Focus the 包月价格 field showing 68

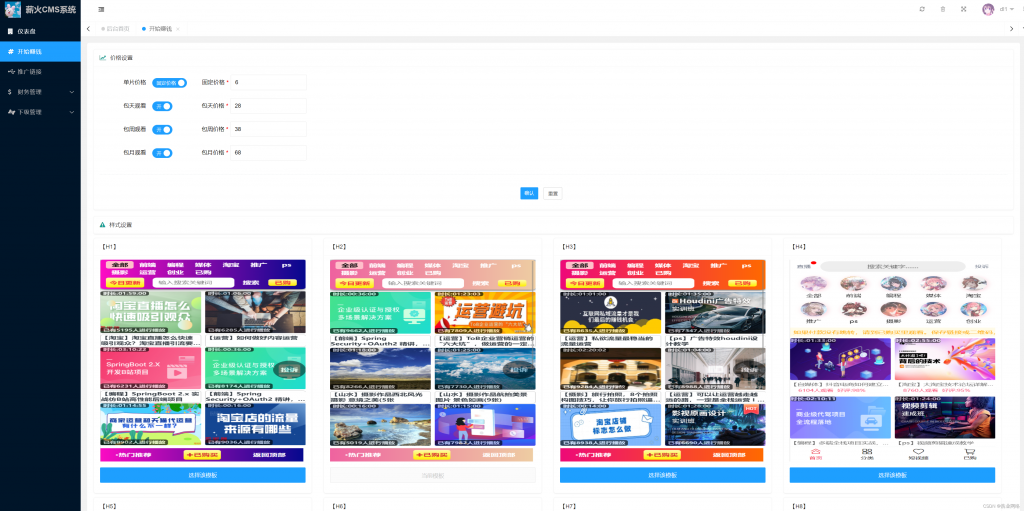pos(268,153)
